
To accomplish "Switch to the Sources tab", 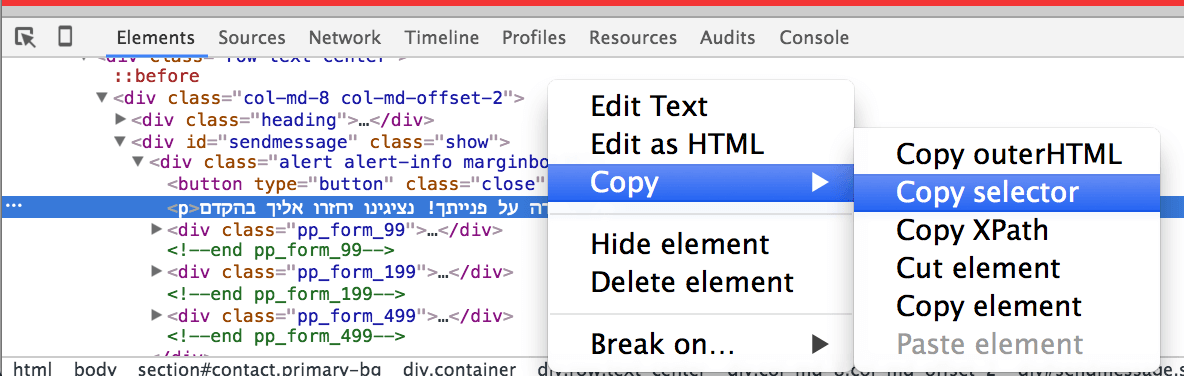I will tap(252, 38).
